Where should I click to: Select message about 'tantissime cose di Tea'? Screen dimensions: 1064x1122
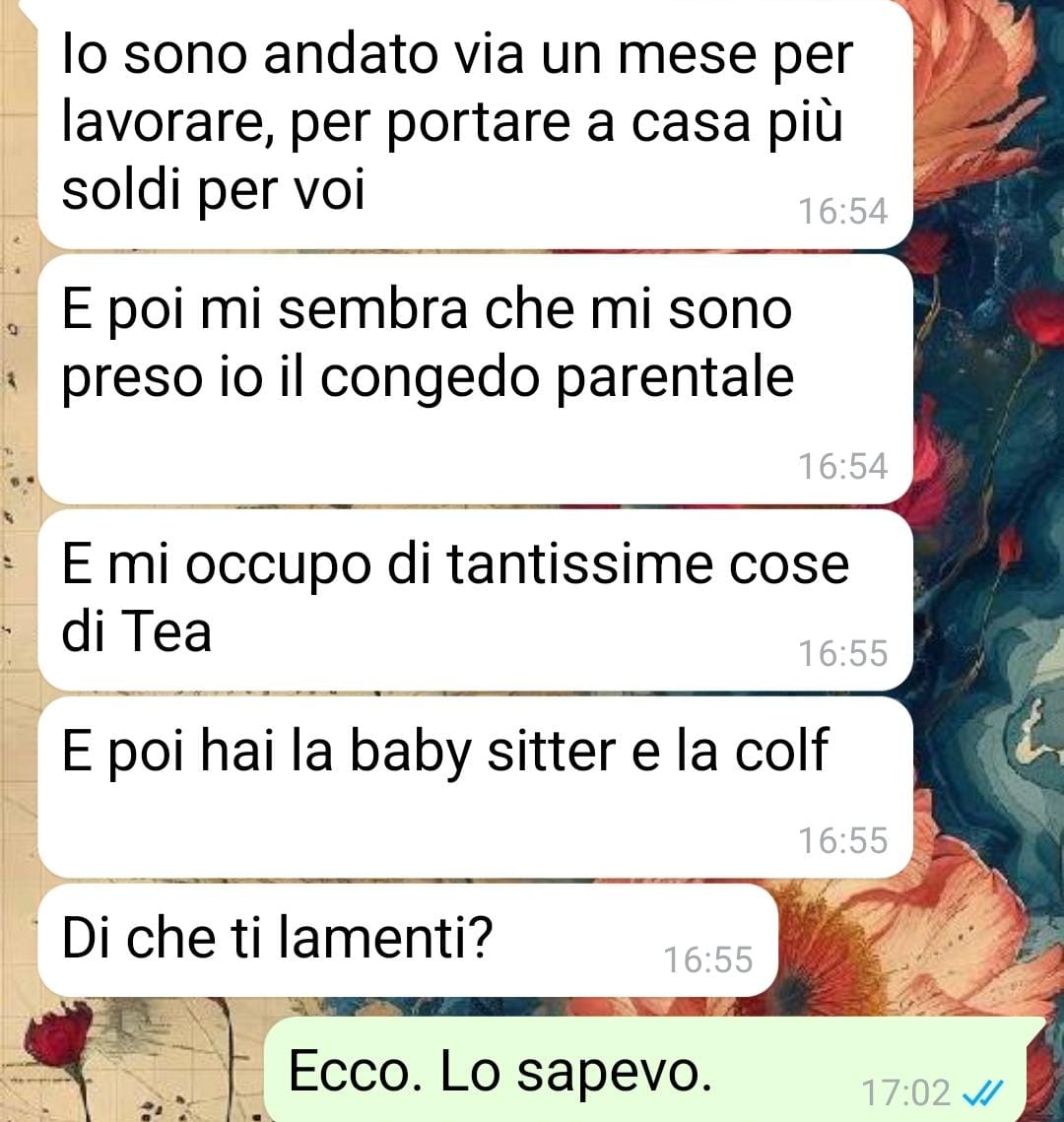(475, 600)
